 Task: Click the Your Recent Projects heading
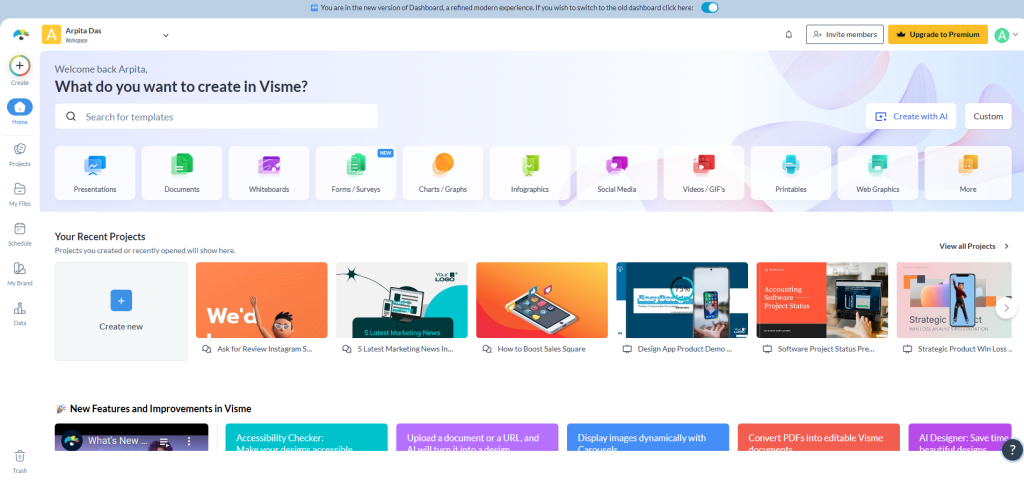pyautogui.click(x=100, y=237)
